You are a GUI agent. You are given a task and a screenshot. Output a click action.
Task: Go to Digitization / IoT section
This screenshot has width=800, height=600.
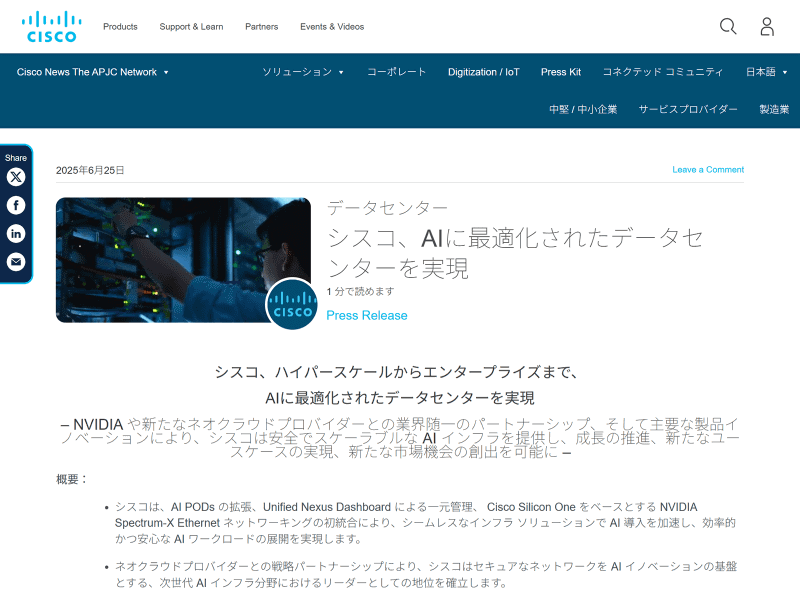[484, 72]
